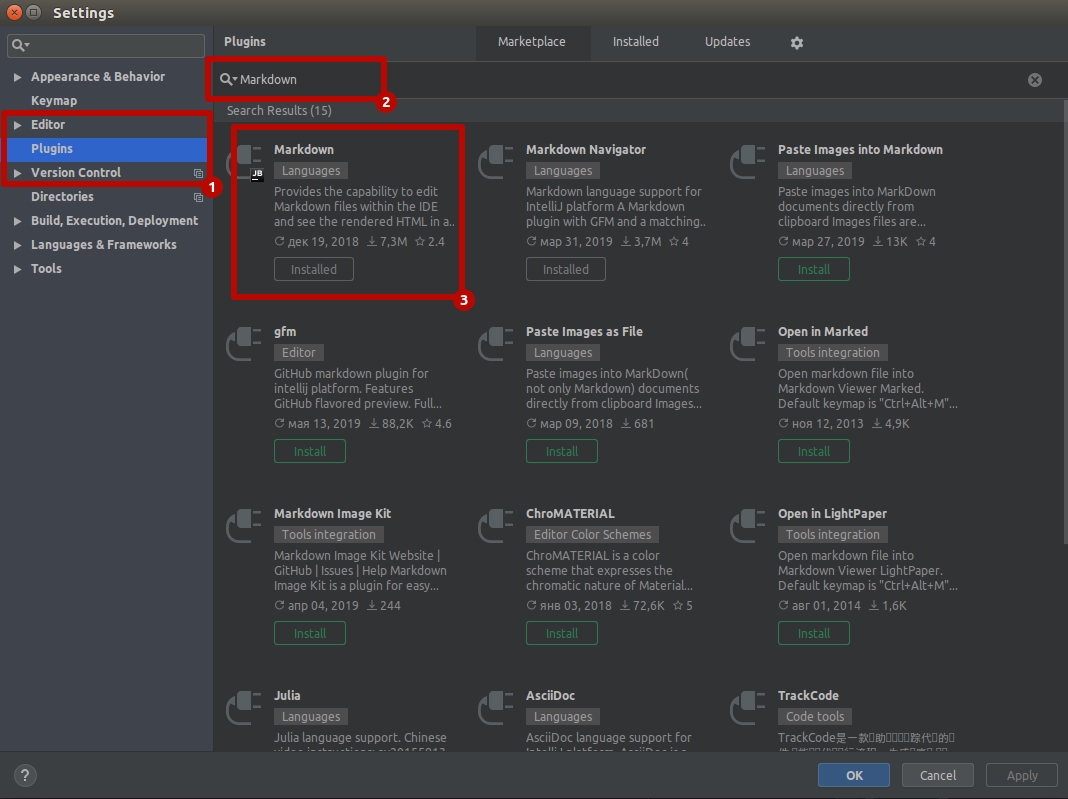
Task: Click the Open in Marked plugin icon
Action: [x=748, y=345]
